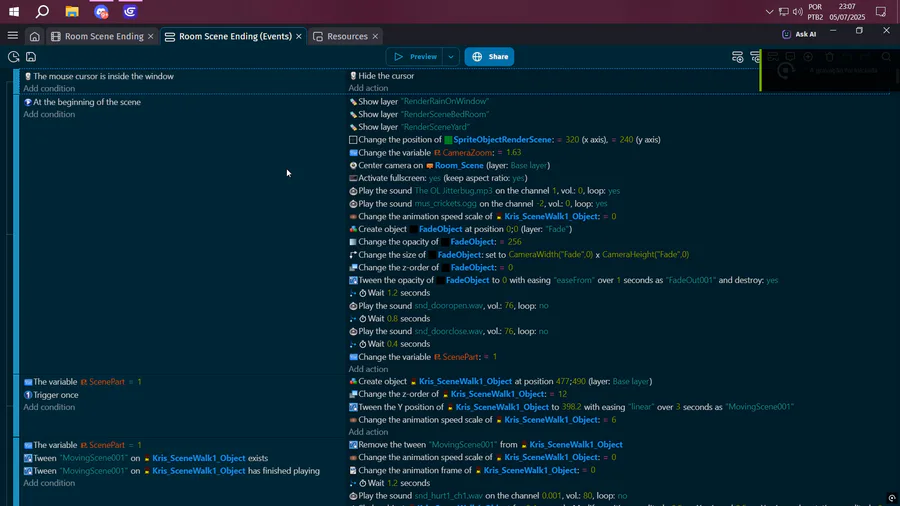Go to the Home tab icon
The height and width of the screenshot is (506, 900).
[34, 36]
